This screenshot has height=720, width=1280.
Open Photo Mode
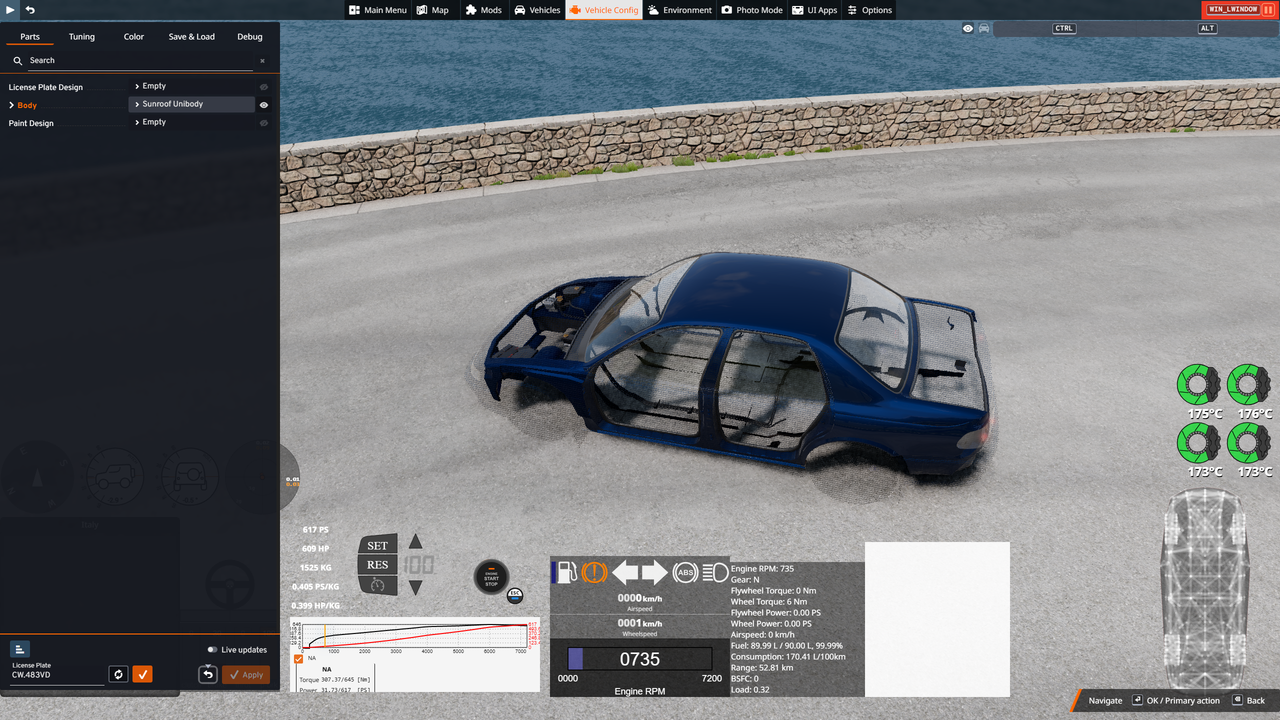(752, 10)
